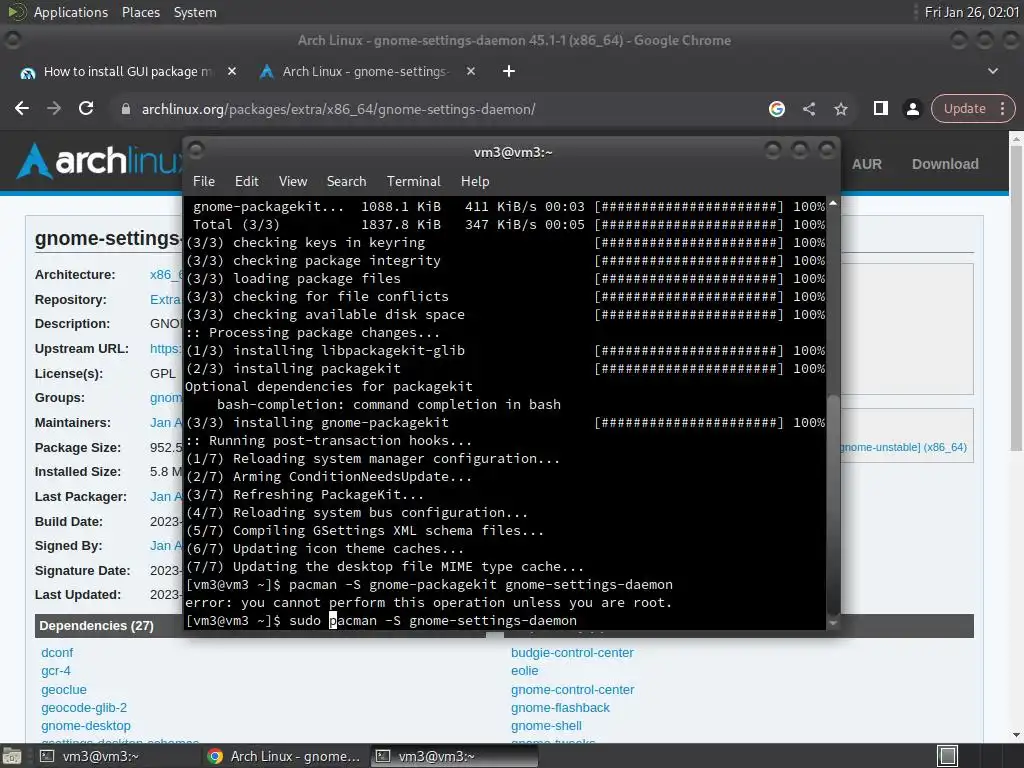Open gnome-control-center link
This screenshot has width=1024, height=768.
[572, 690]
